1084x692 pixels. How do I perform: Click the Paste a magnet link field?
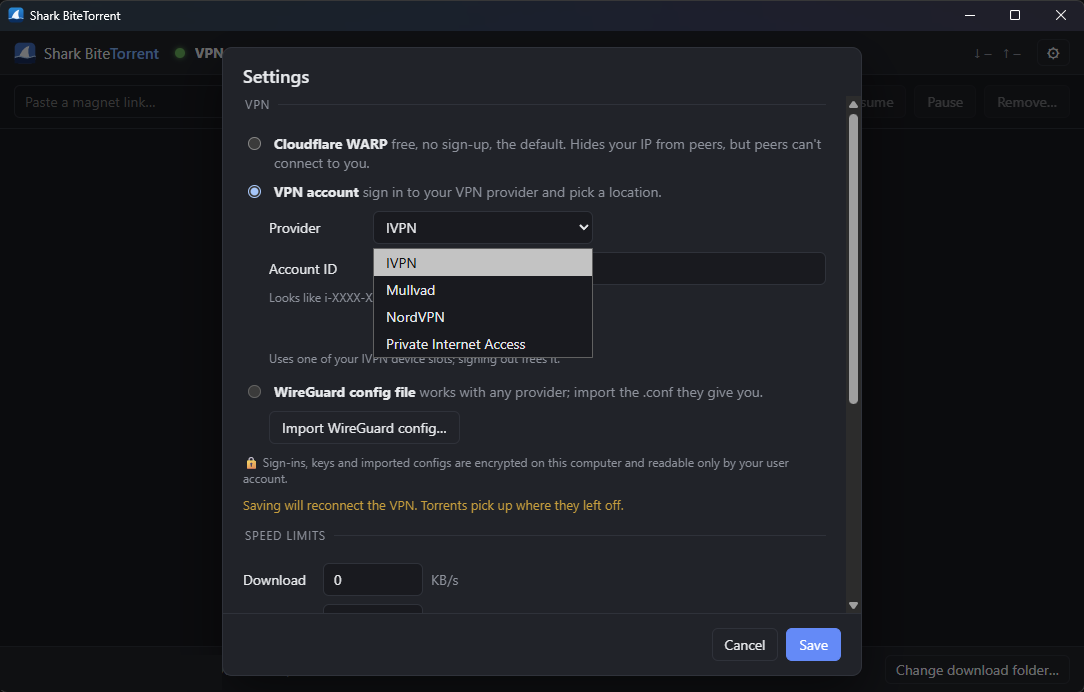tap(118, 102)
